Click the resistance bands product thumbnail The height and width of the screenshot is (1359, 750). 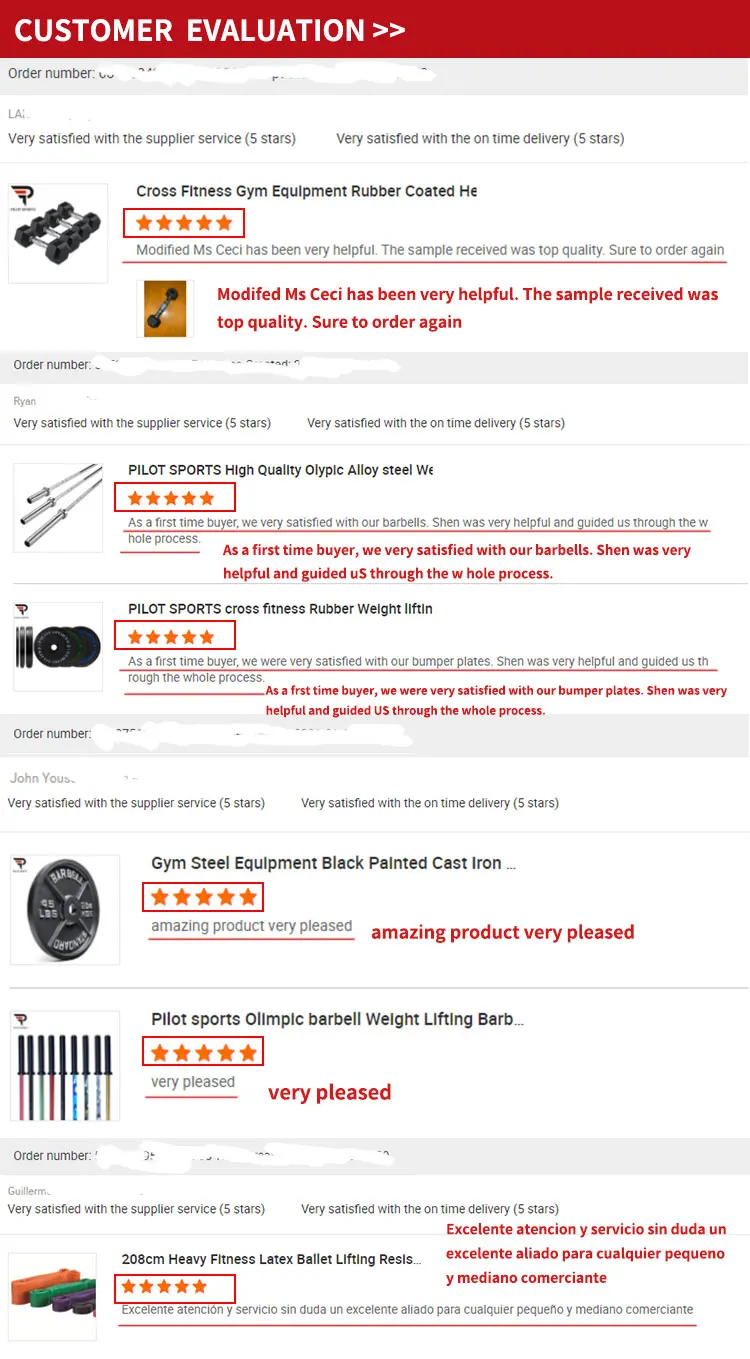point(52,1295)
